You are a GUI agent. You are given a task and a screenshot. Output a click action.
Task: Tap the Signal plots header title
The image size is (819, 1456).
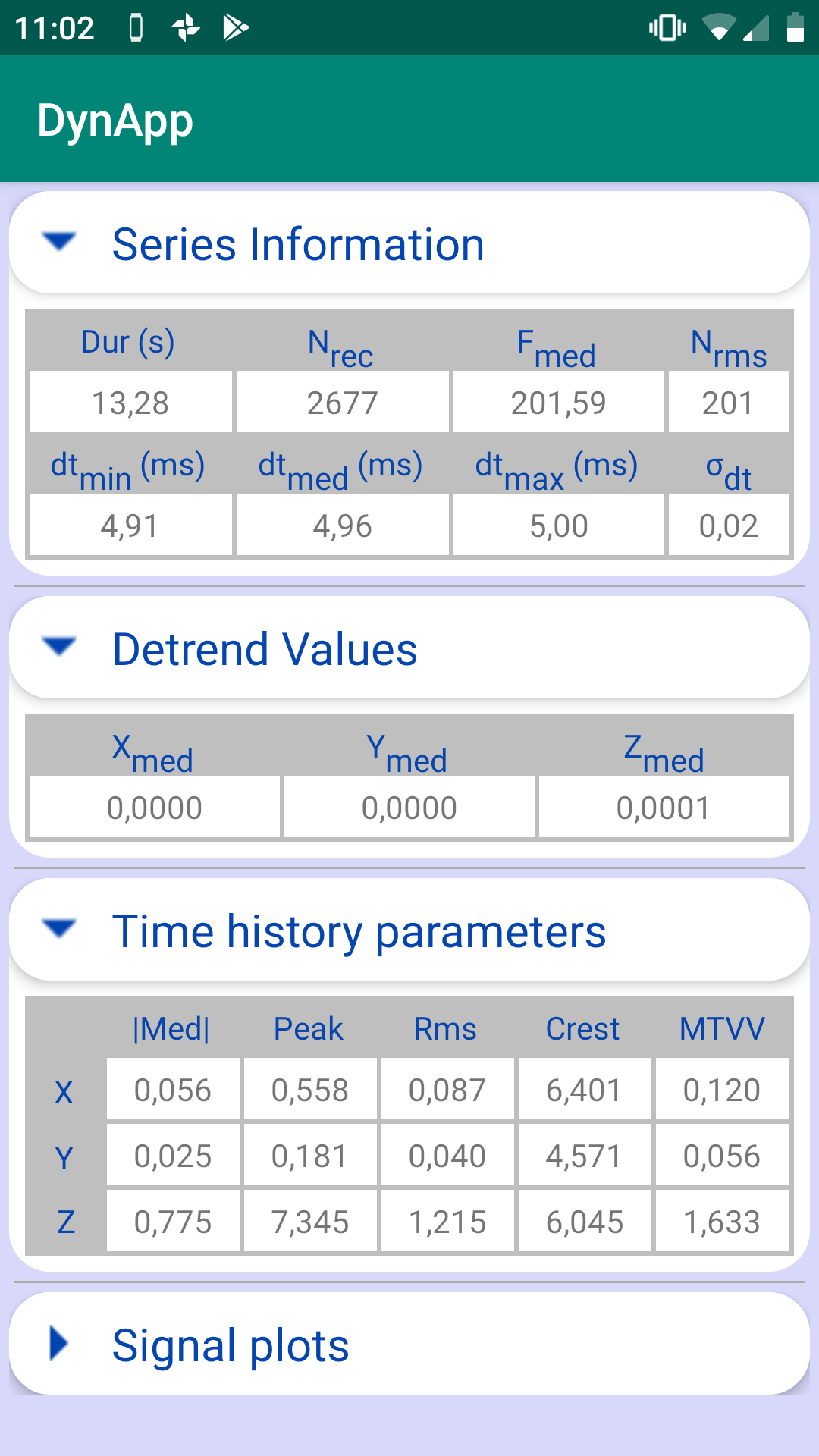(x=231, y=1346)
